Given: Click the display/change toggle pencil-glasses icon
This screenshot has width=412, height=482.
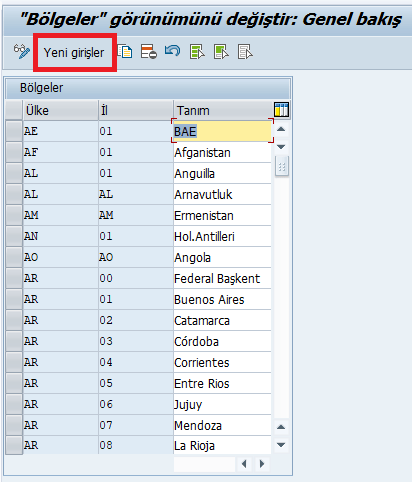Looking at the screenshot, I should (x=22, y=52).
